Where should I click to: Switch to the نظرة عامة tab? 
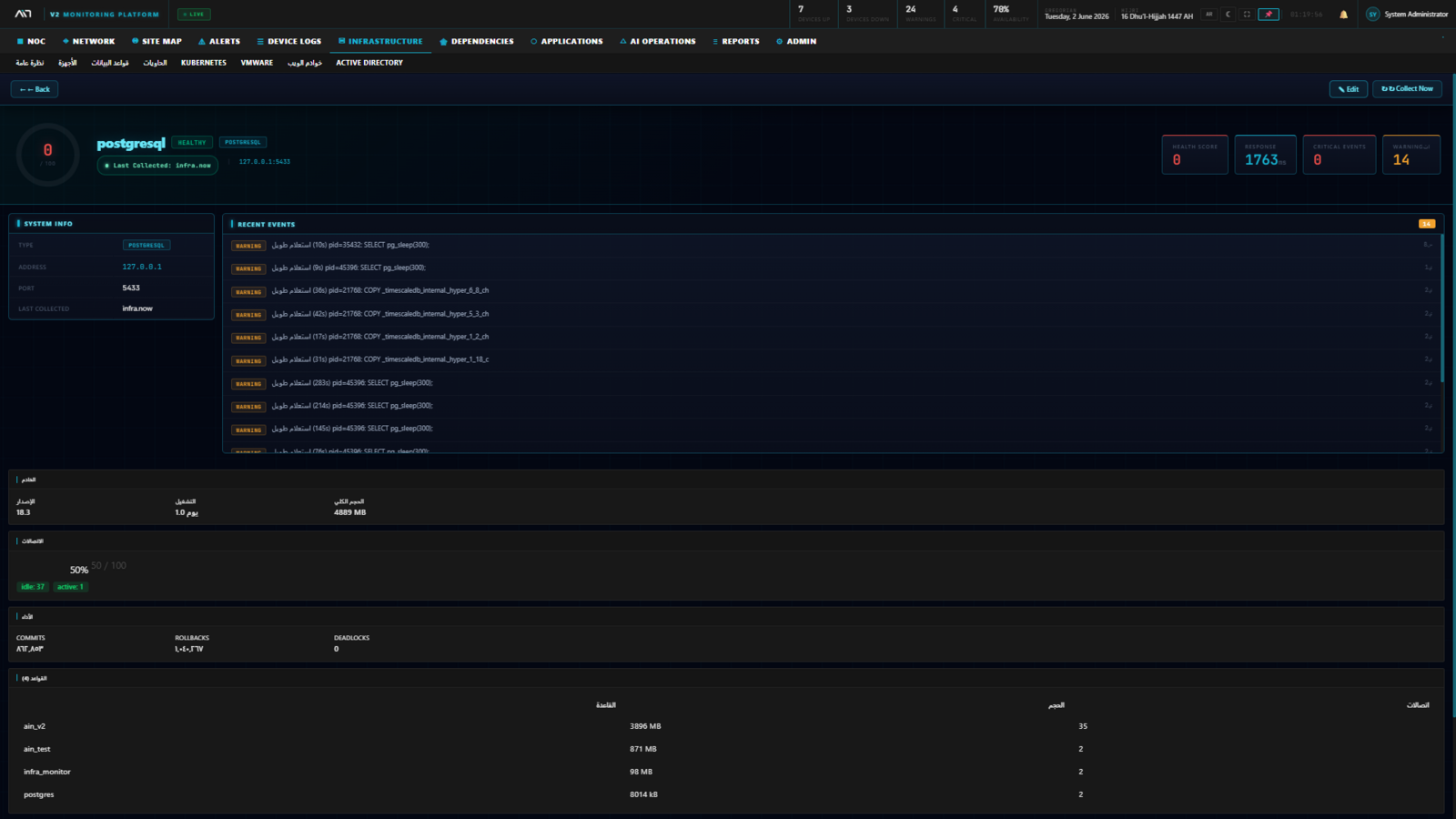click(x=30, y=63)
